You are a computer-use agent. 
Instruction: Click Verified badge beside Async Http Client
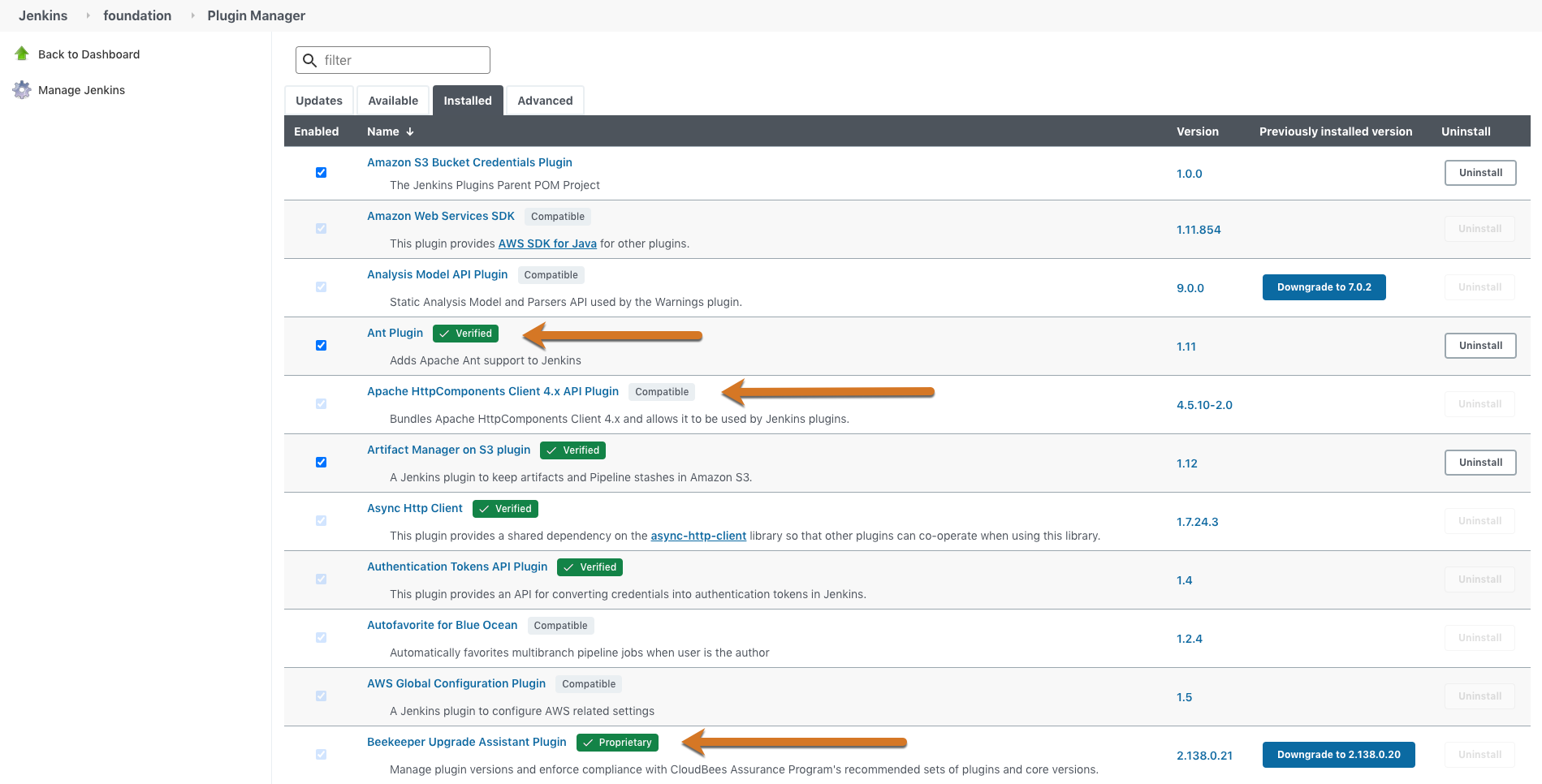tap(505, 509)
